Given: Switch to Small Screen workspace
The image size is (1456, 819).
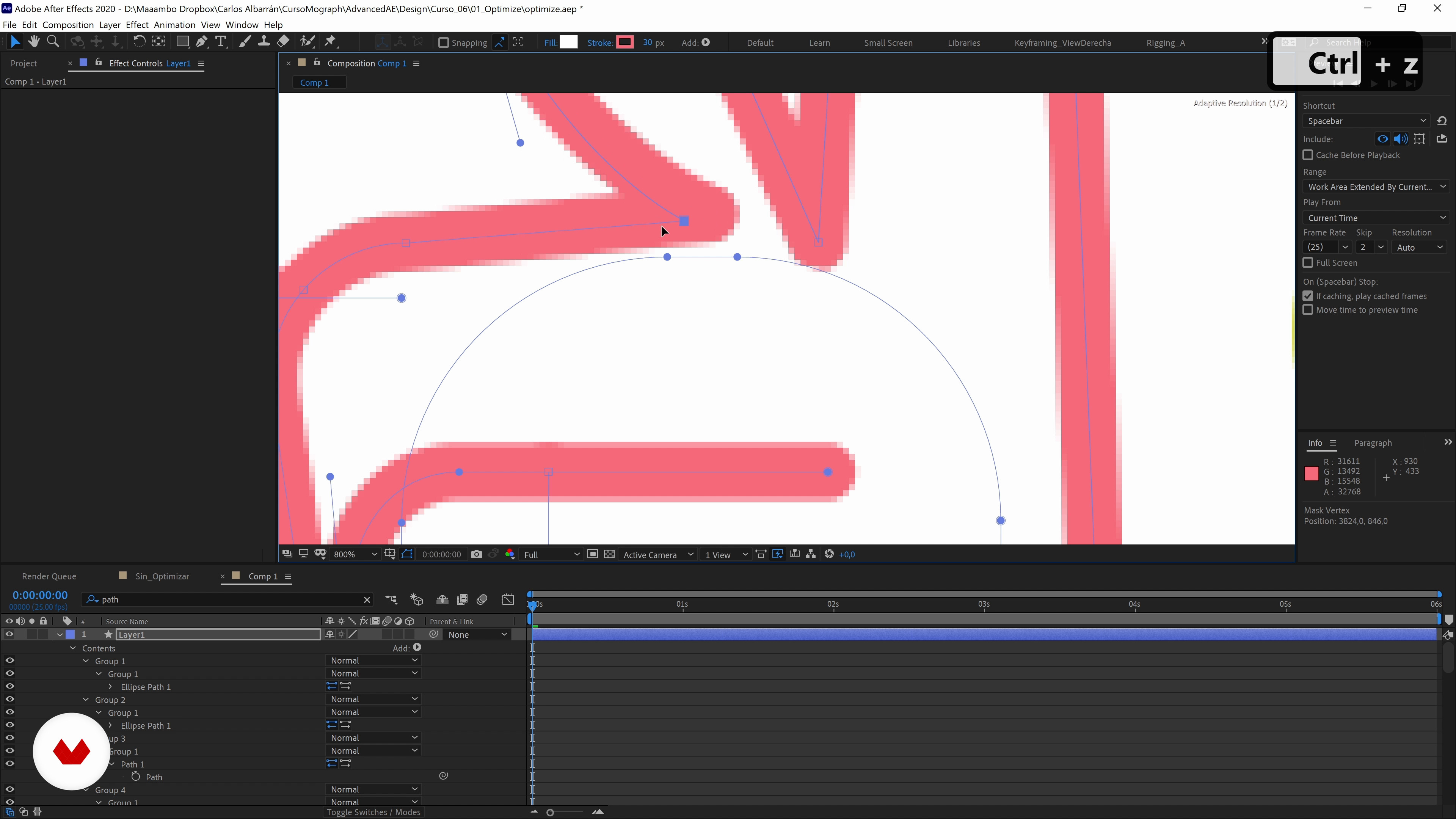Looking at the screenshot, I should click(x=888, y=43).
